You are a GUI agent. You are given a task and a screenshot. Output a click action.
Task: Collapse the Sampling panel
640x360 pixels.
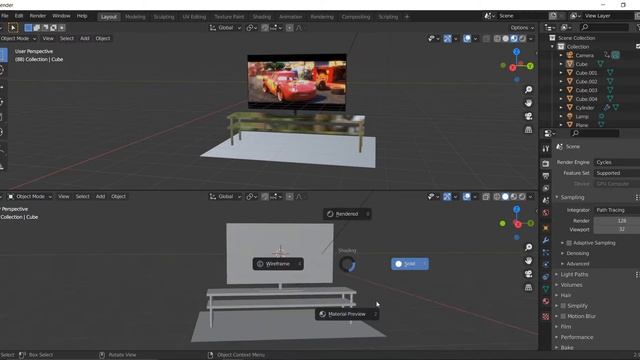pyautogui.click(x=572, y=198)
